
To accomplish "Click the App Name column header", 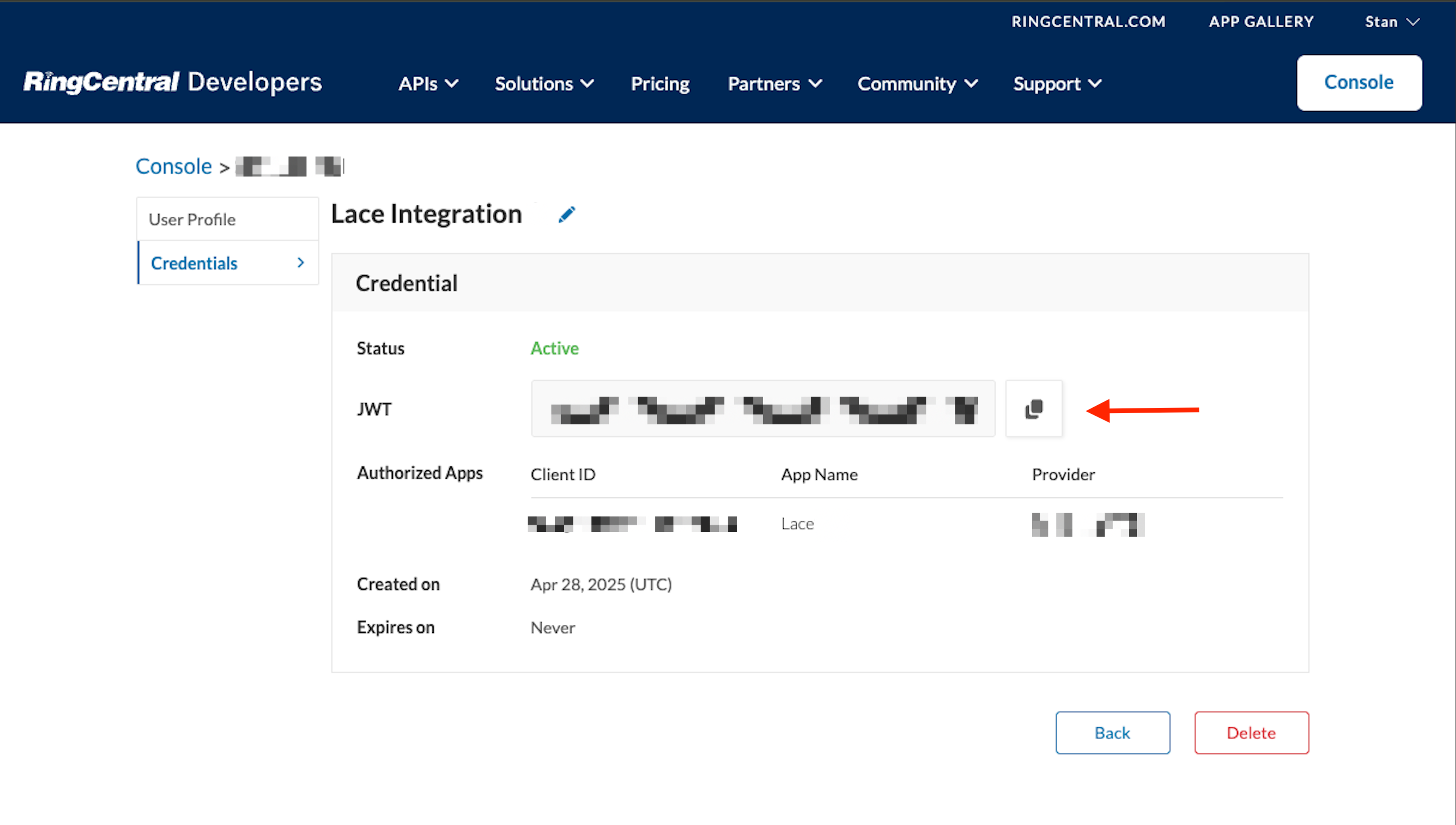I will pos(819,474).
